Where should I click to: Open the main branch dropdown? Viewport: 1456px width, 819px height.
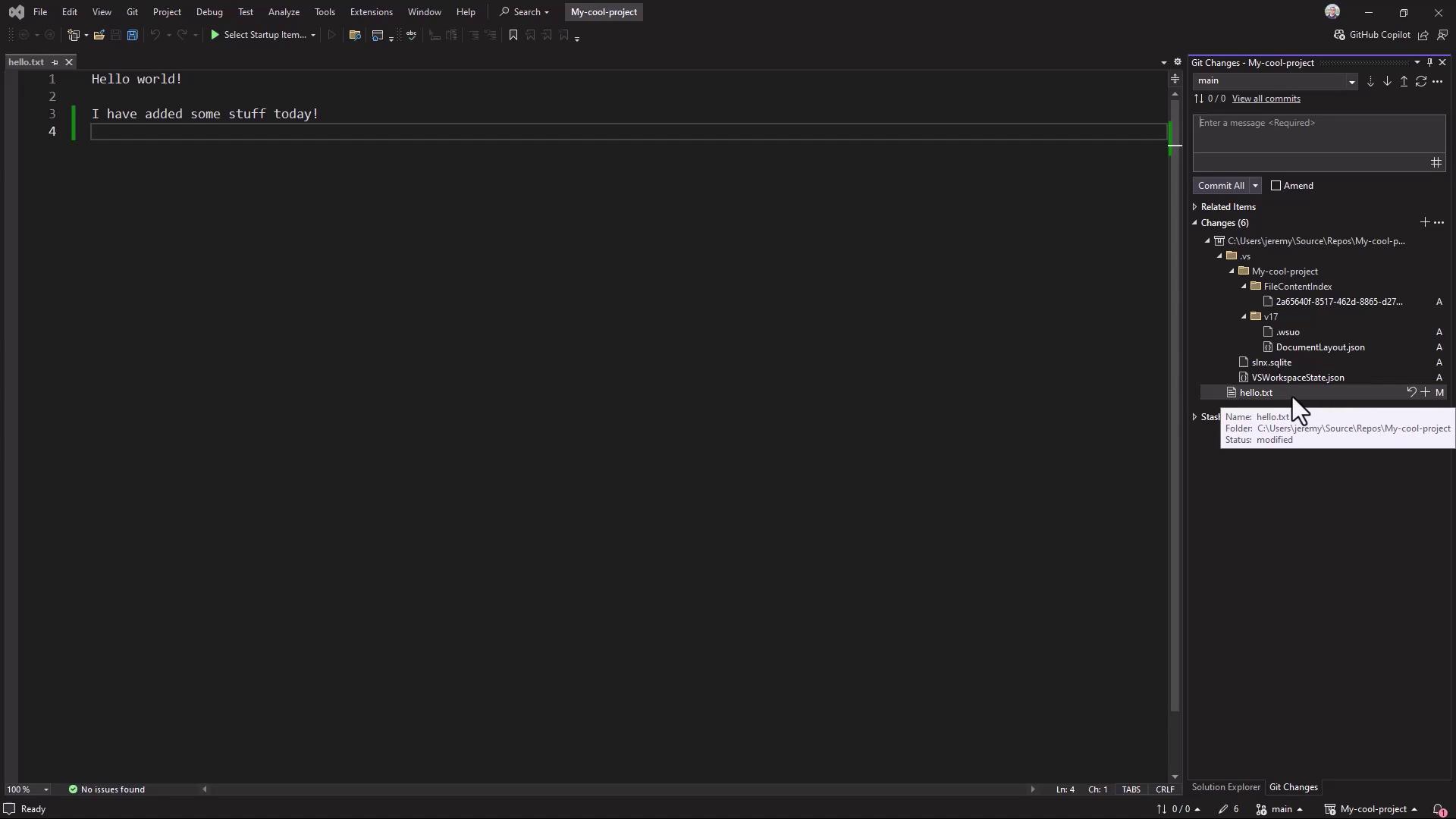[x=1351, y=81]
